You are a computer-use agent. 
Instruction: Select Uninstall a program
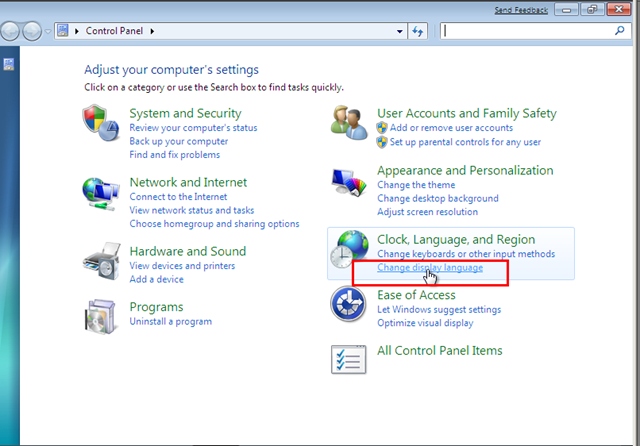[171, 322]
